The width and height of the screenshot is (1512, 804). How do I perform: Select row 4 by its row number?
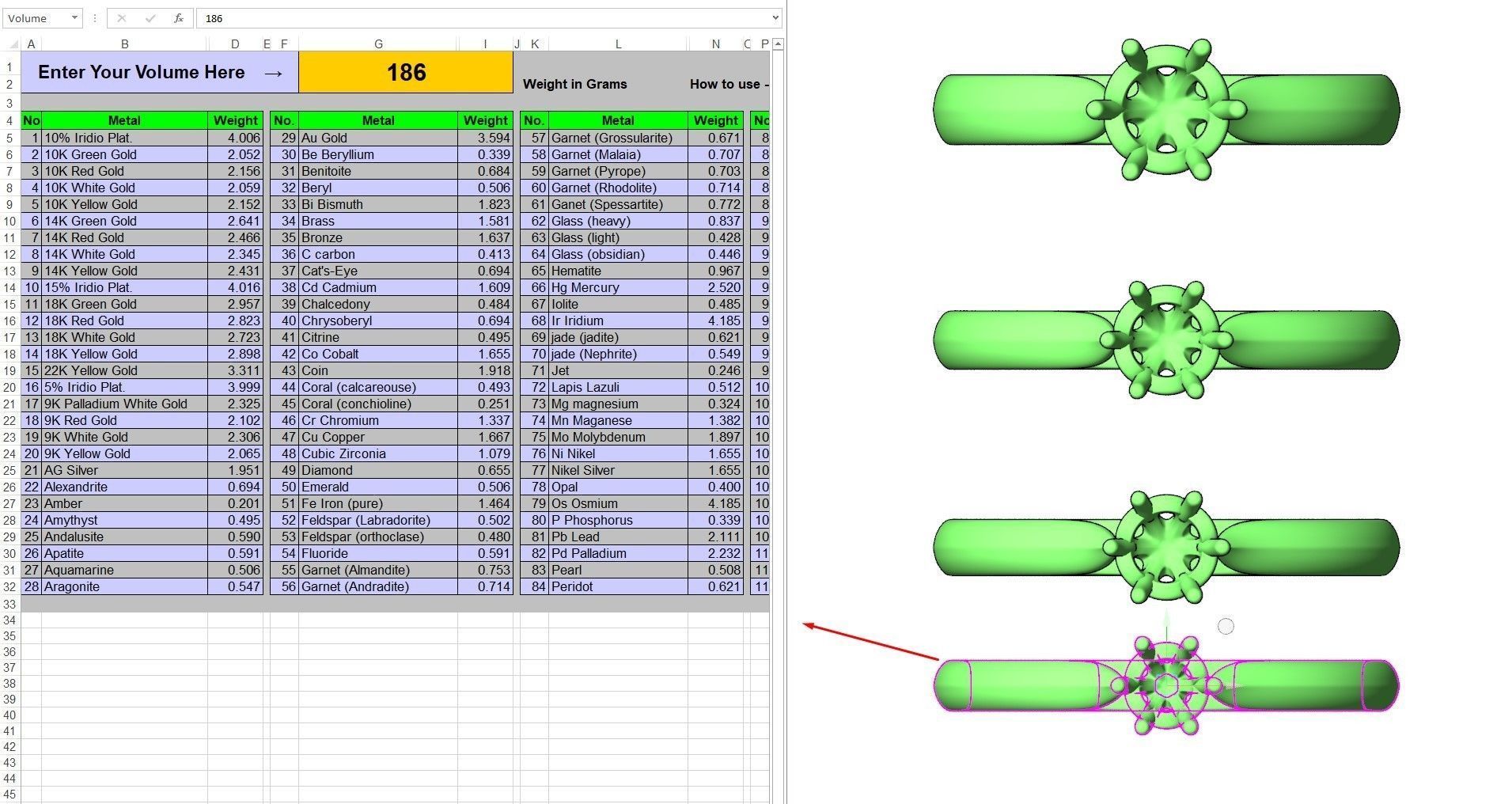[10, 120]
